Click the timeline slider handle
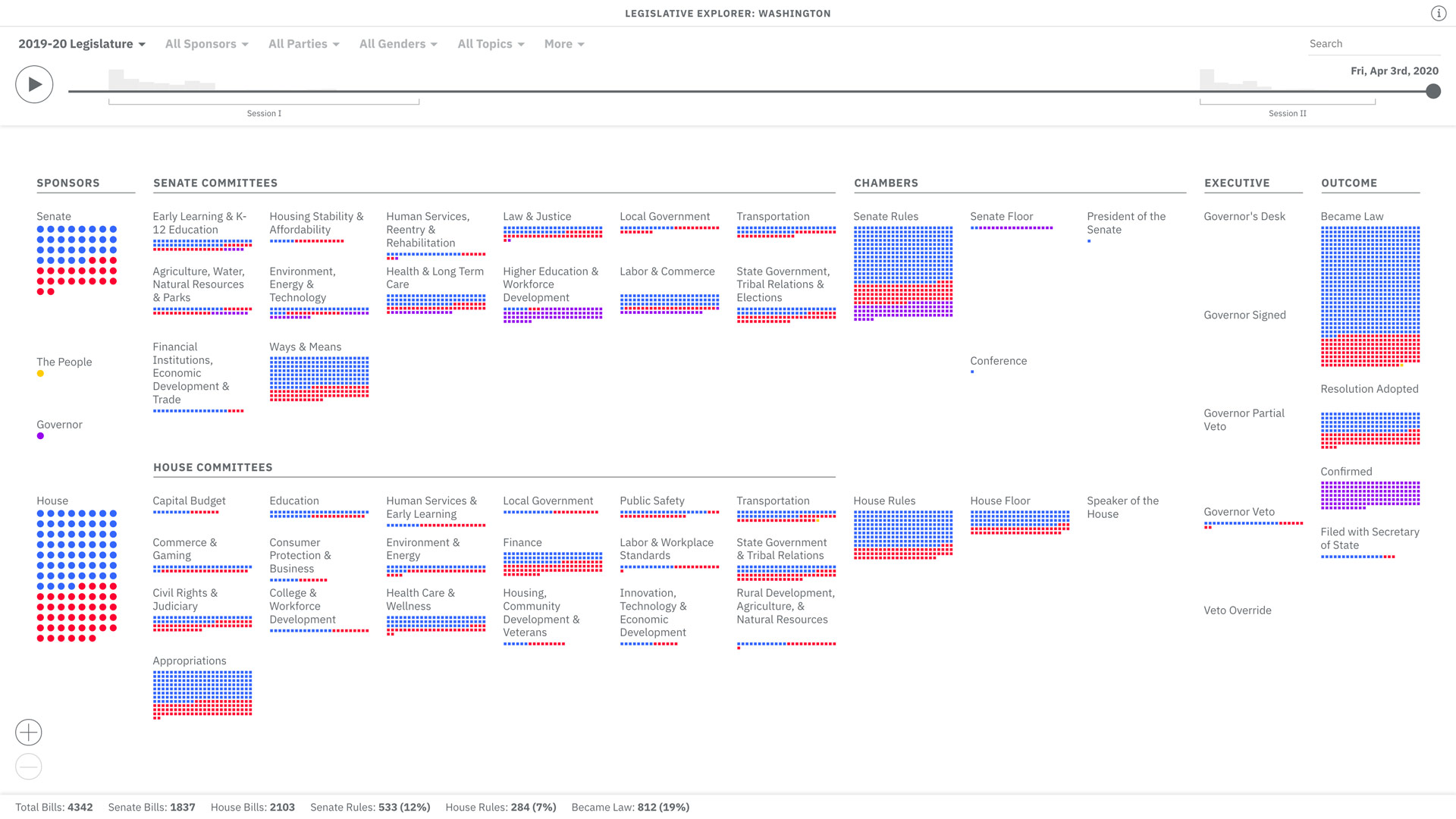Viewport: 1456px width, 819px height. (1432, 92)
